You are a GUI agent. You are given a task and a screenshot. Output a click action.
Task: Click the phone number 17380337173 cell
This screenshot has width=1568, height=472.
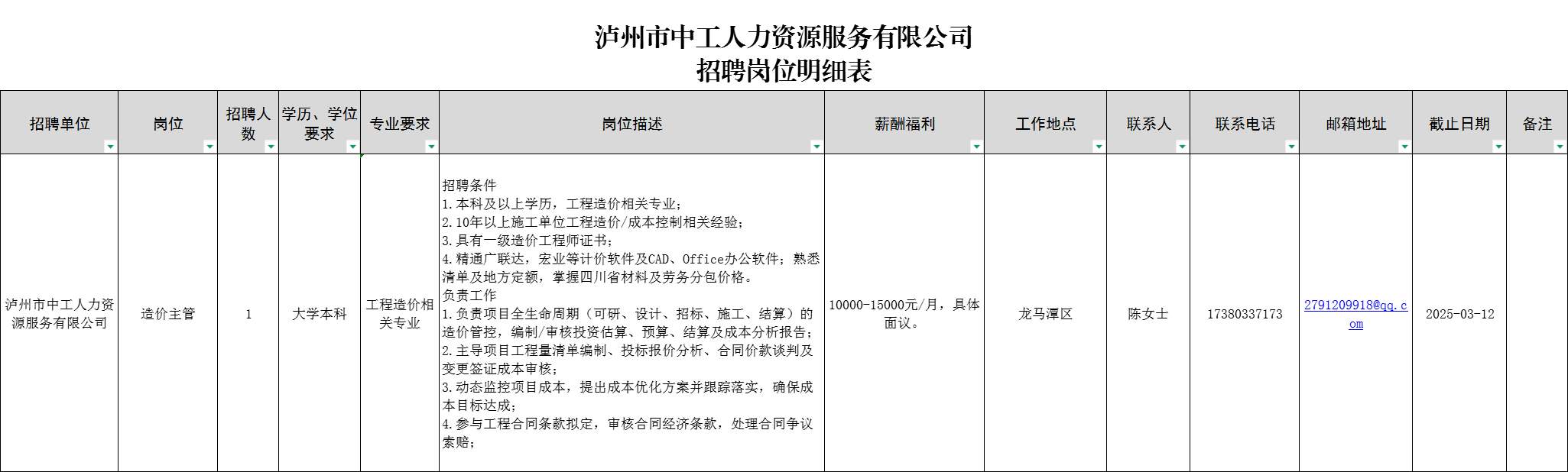pyautogui.click(x=1245, y=314)
